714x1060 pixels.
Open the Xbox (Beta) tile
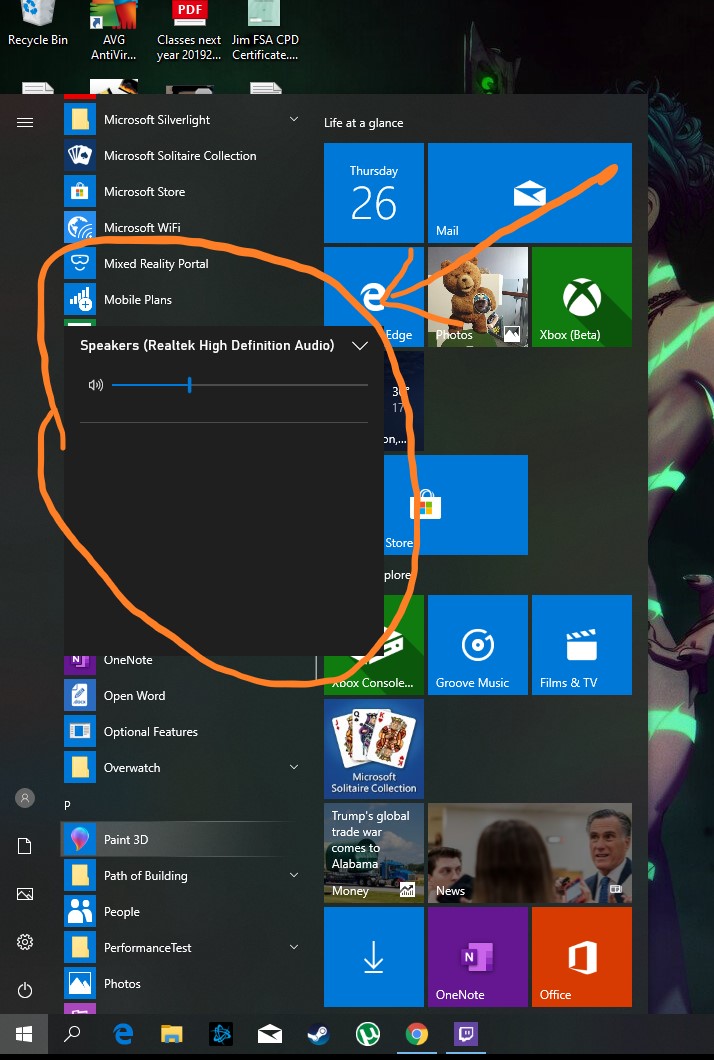(582, 297)
